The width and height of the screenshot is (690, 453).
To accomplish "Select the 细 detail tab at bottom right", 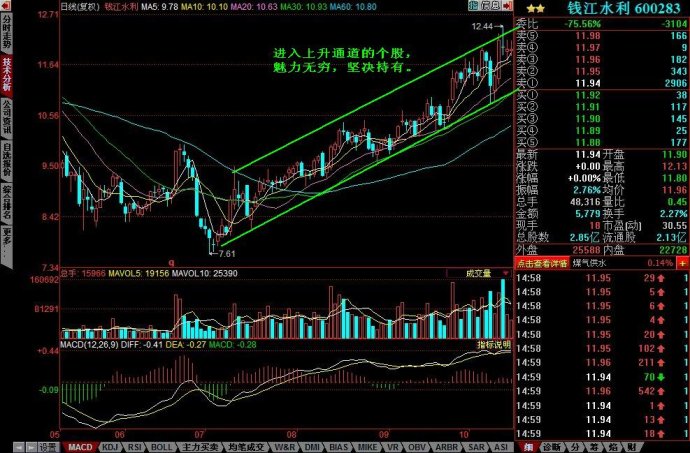I will 529,448.
